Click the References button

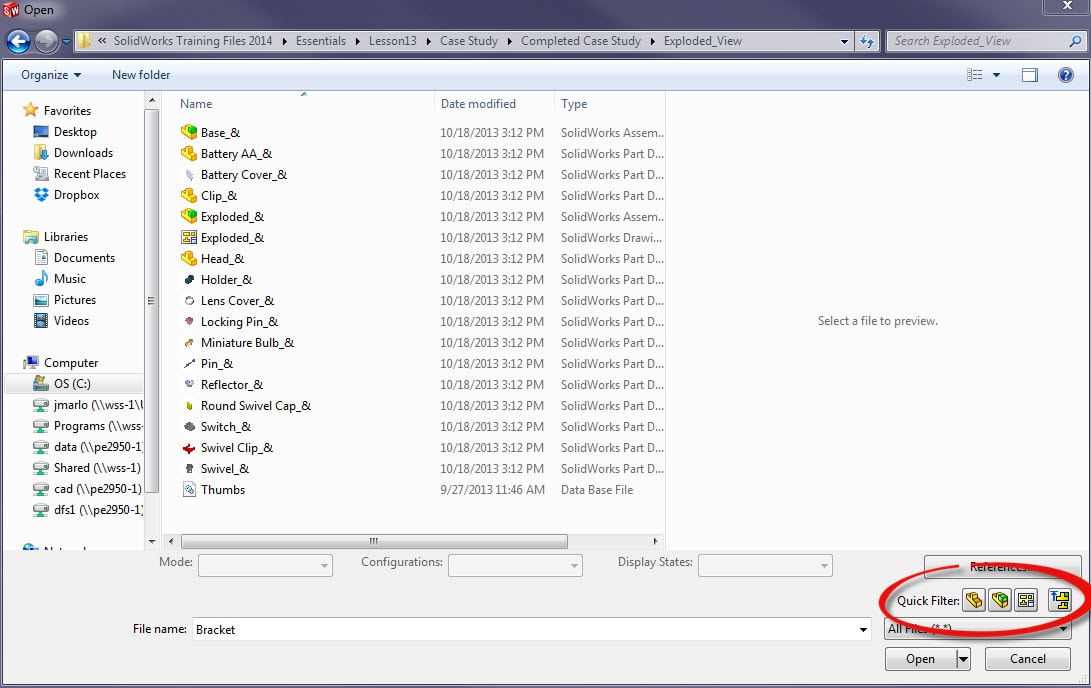pos(1002,567)
